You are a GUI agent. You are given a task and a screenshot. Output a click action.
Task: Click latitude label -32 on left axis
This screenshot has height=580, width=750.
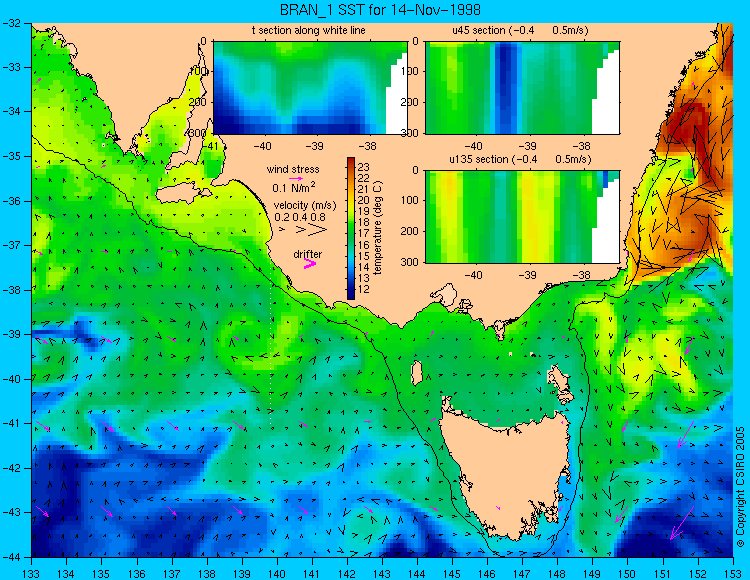click(12, 22)
